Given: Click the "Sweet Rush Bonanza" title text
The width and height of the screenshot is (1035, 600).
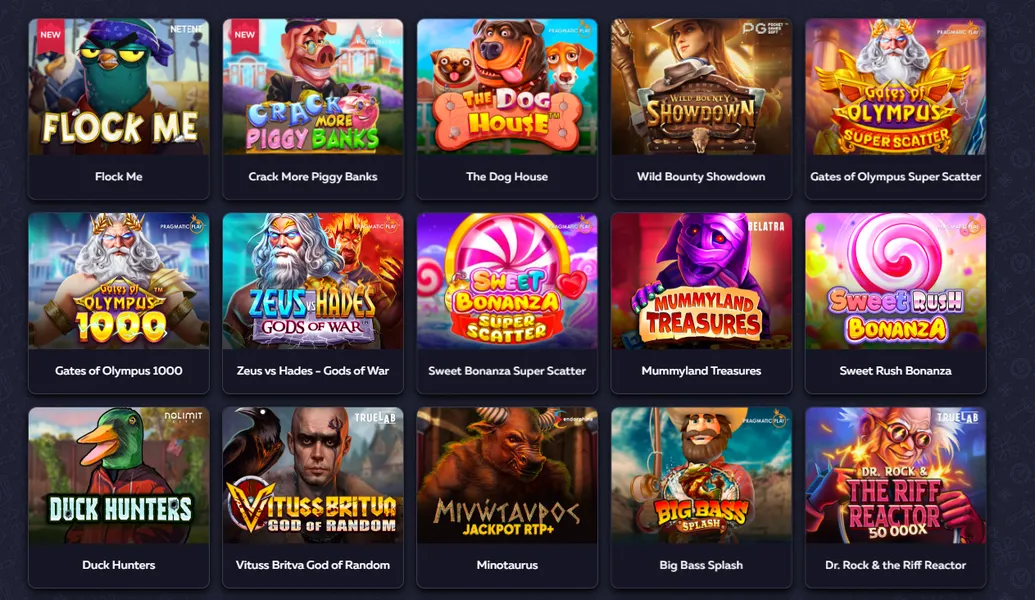Looking at the screenshot, I should [x=896, y=370].
